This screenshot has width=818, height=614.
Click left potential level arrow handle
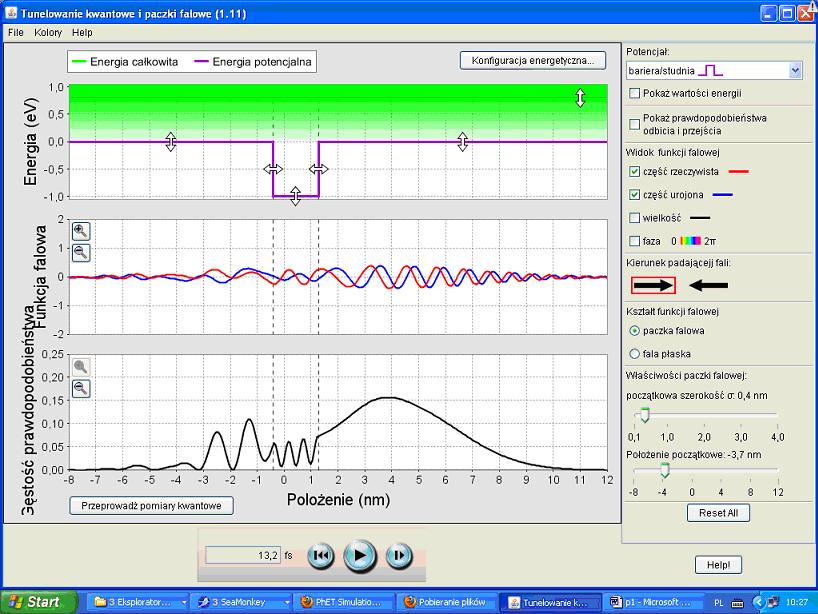click(x=171, y=141)
